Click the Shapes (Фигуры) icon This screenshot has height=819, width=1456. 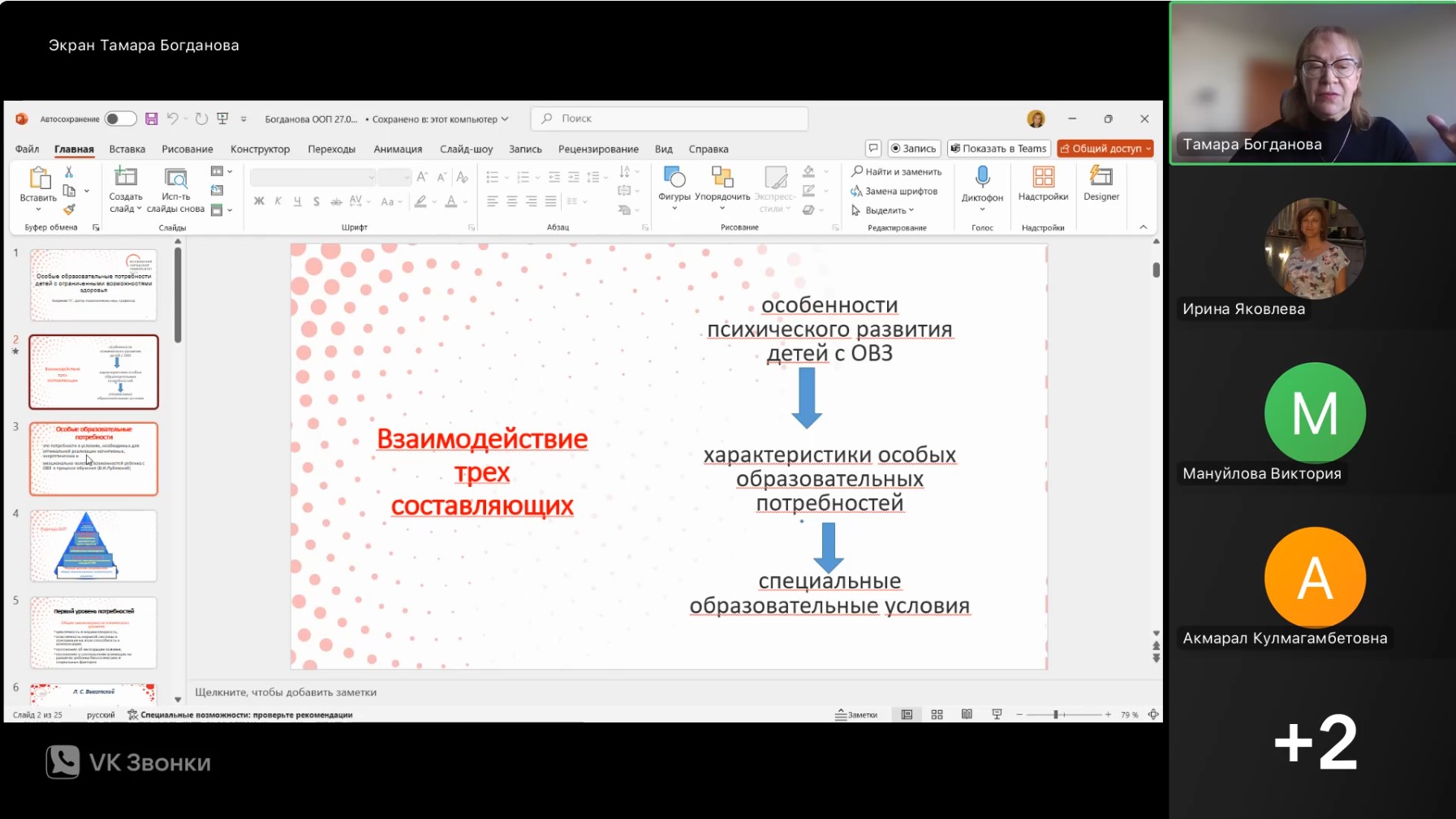pyautogui.click(x=674, y=177)
